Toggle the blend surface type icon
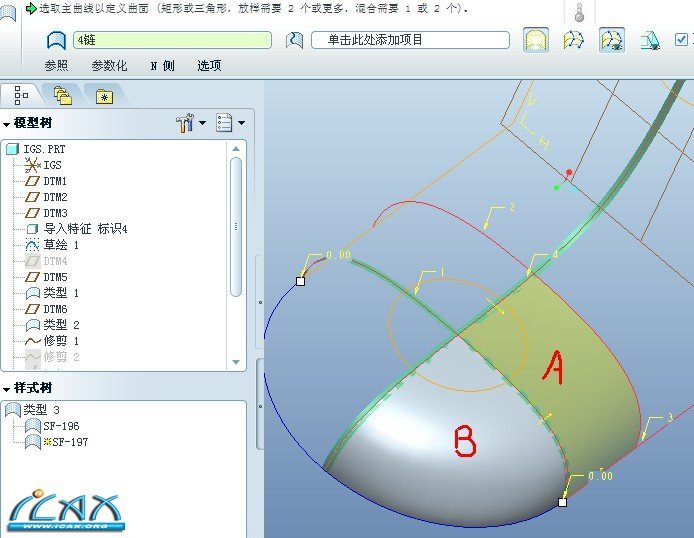 click(612, 40)
